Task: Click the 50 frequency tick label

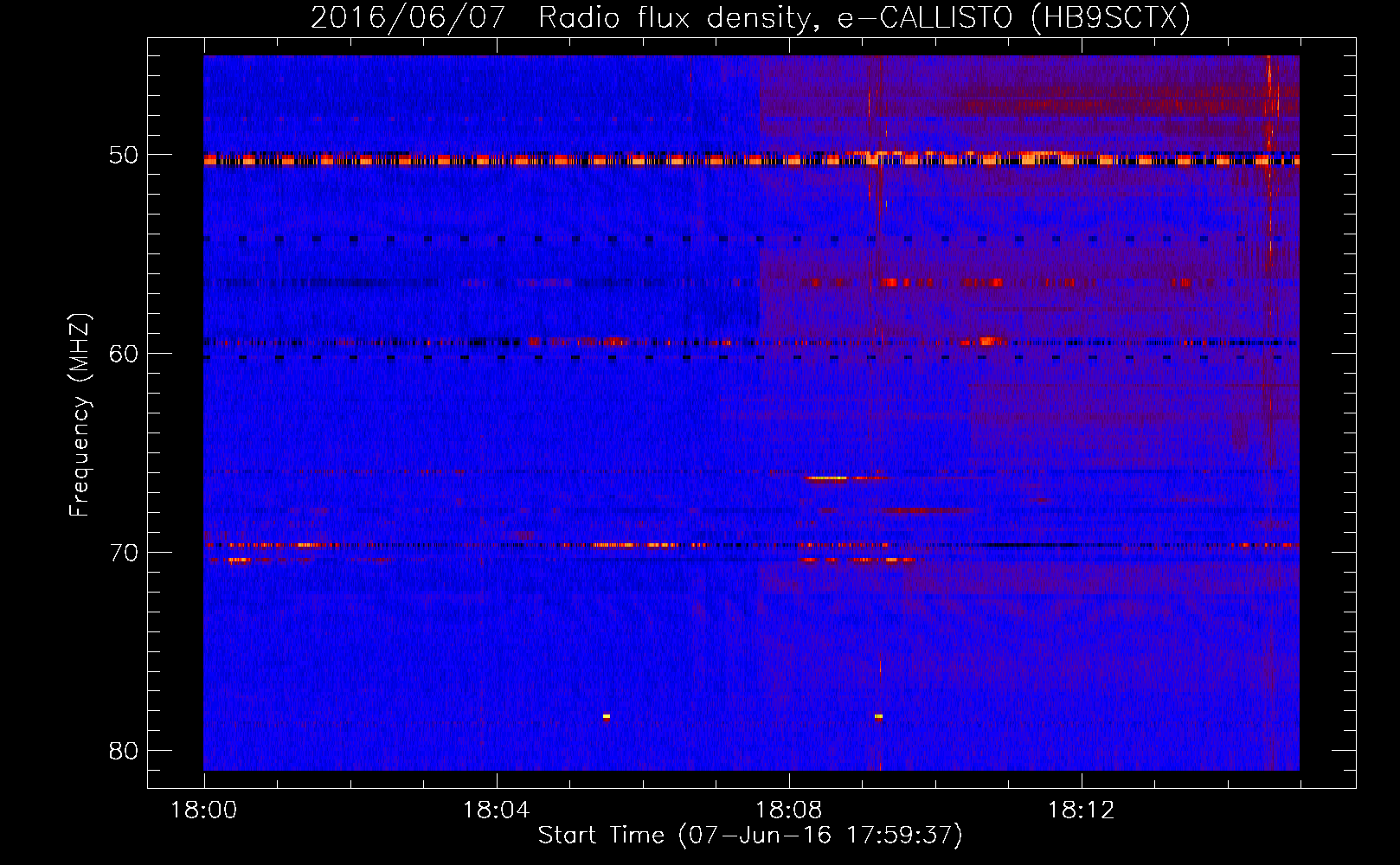Action: click(x=124, y=156)
